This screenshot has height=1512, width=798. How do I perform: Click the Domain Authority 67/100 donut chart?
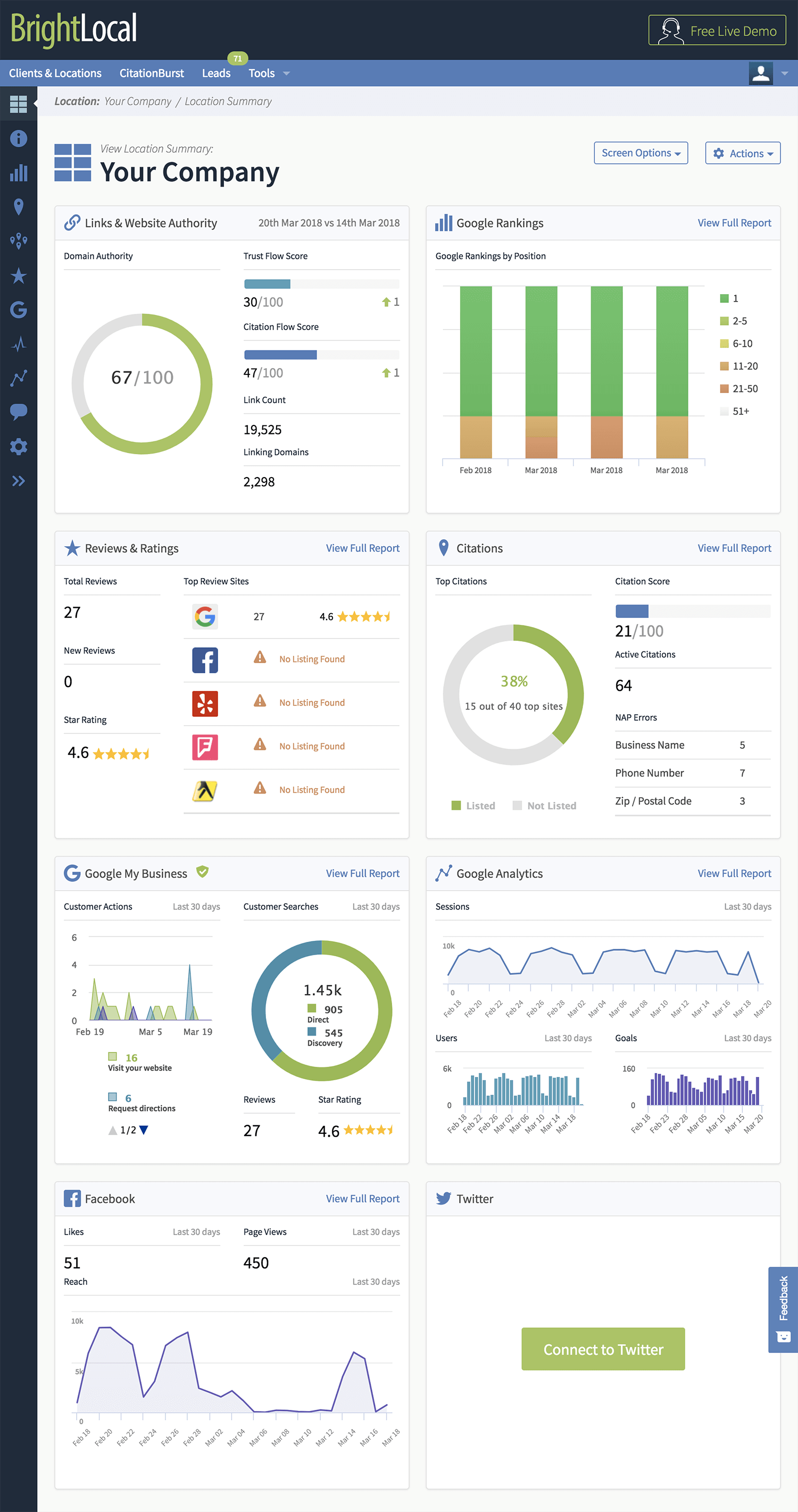(x=142, y=384)
